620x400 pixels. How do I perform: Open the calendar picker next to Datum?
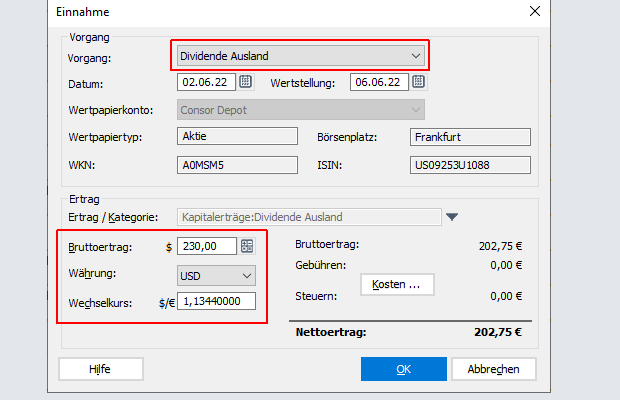pyautogui.click(x=246, y=82)
